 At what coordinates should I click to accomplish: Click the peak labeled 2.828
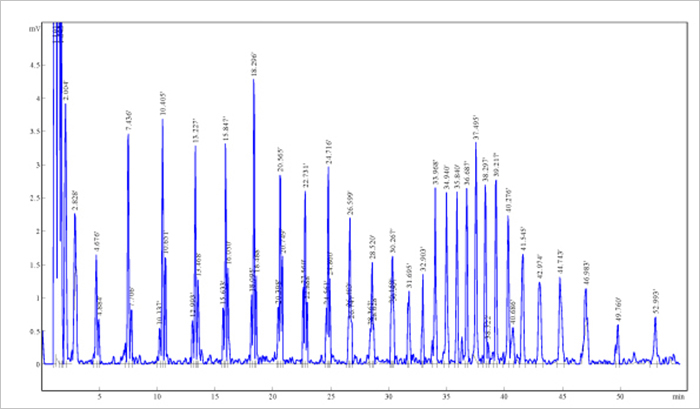(x=74, y=200)
